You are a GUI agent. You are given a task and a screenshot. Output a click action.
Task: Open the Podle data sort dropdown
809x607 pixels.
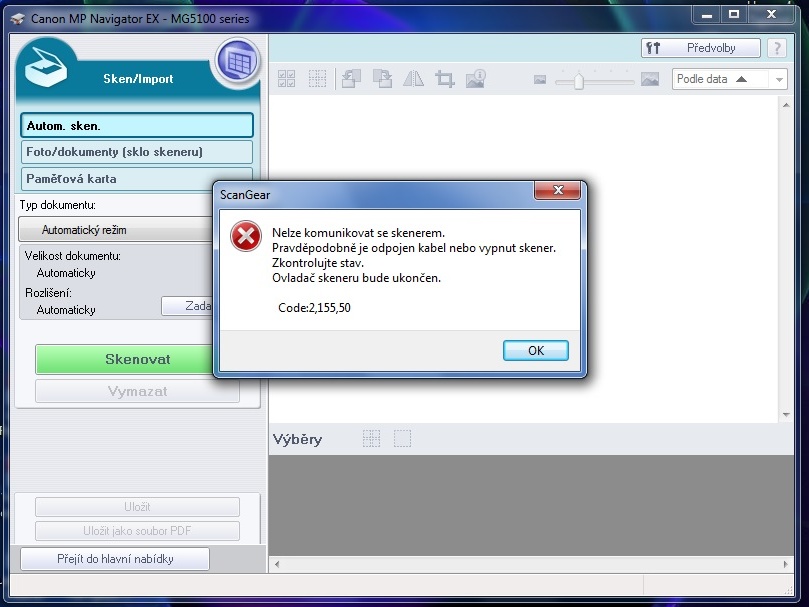tap(779, 79)
